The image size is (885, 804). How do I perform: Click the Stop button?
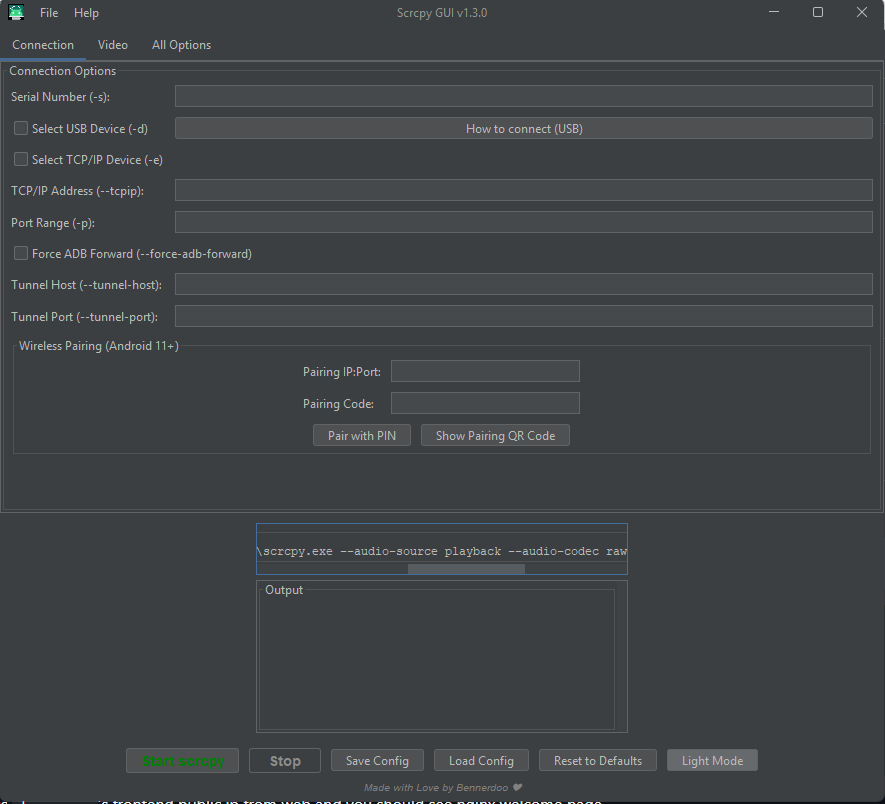[285, 761]
